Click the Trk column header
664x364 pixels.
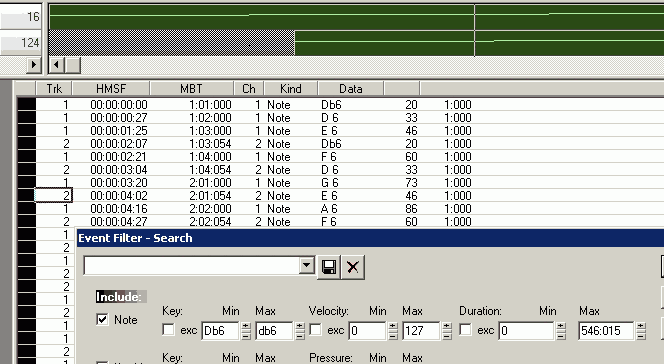pyautogui.click(x=54, y=88)
